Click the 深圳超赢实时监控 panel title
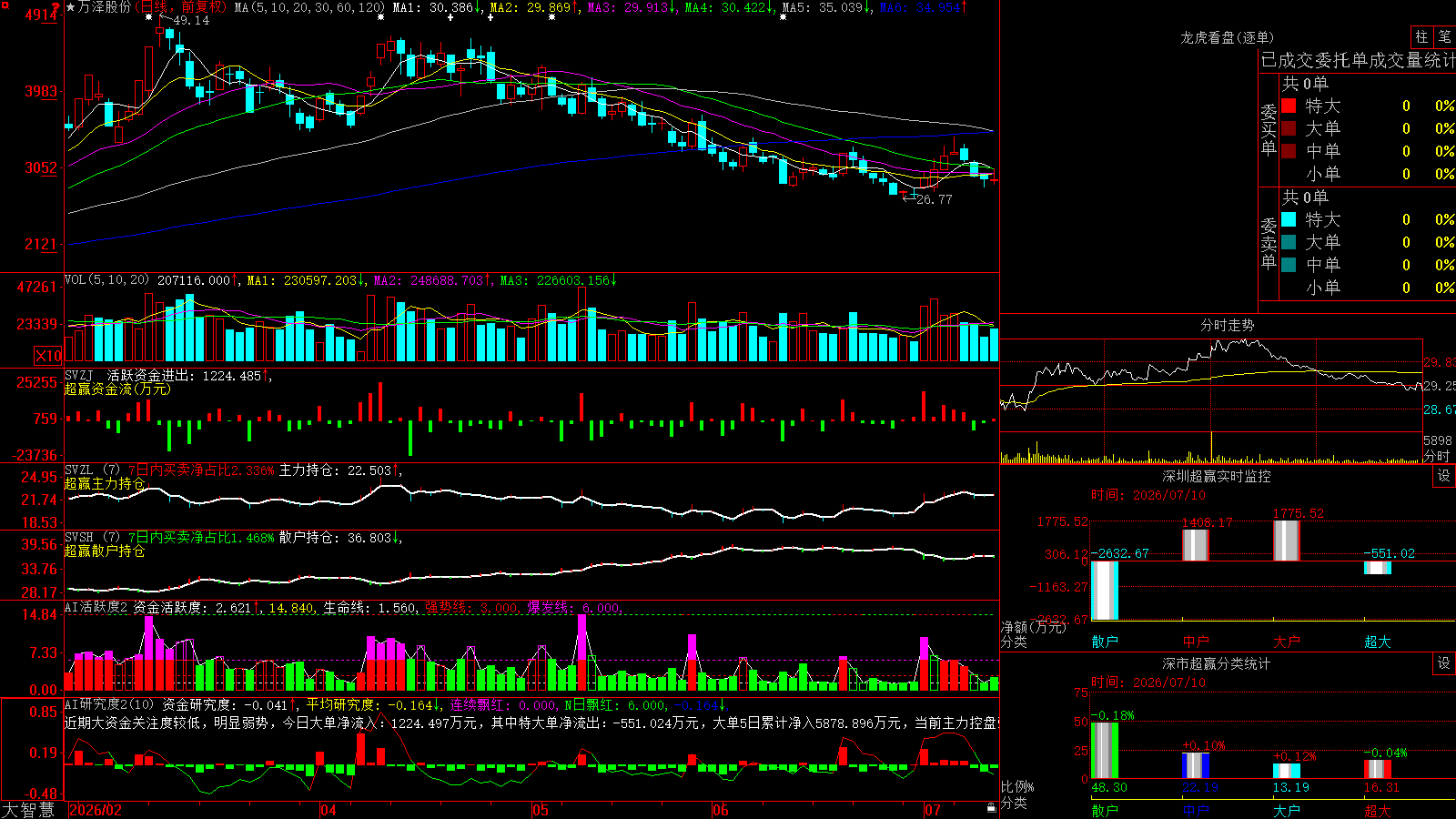1456x819 pixels. (x=1216, y=476)
